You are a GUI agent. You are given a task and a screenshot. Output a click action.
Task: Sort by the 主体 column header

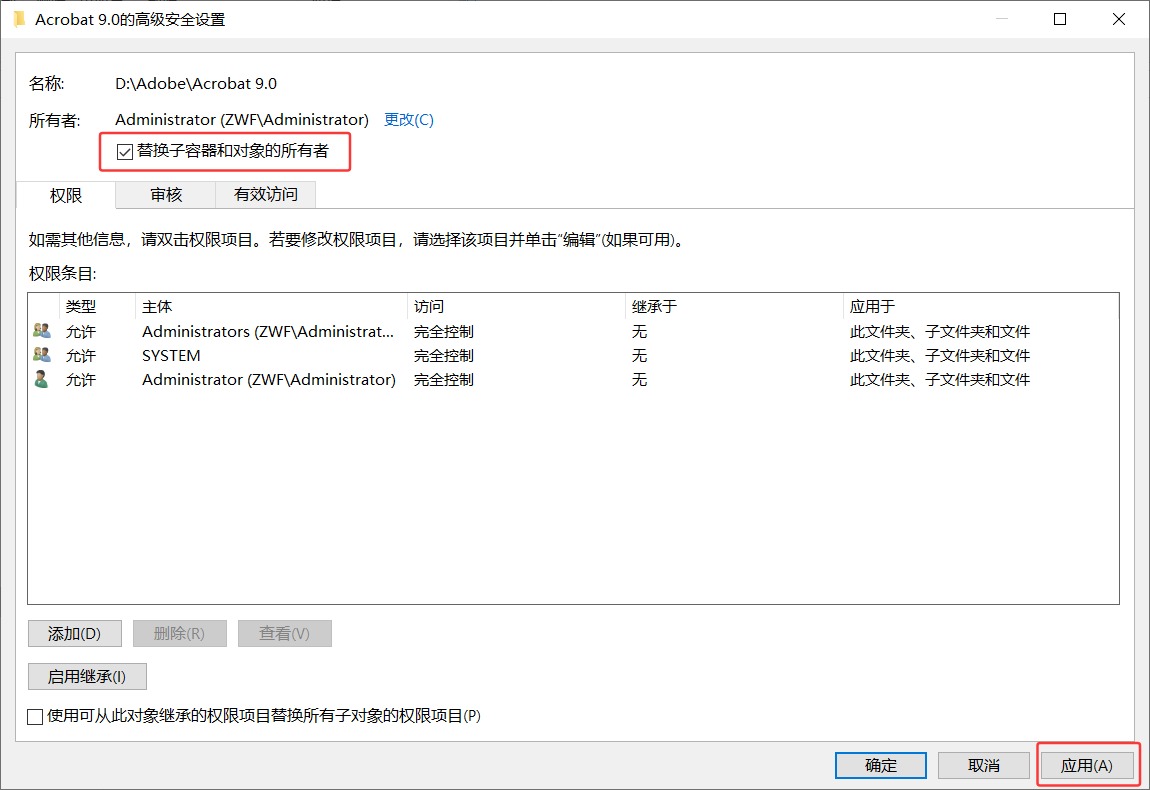click(271, 307)
